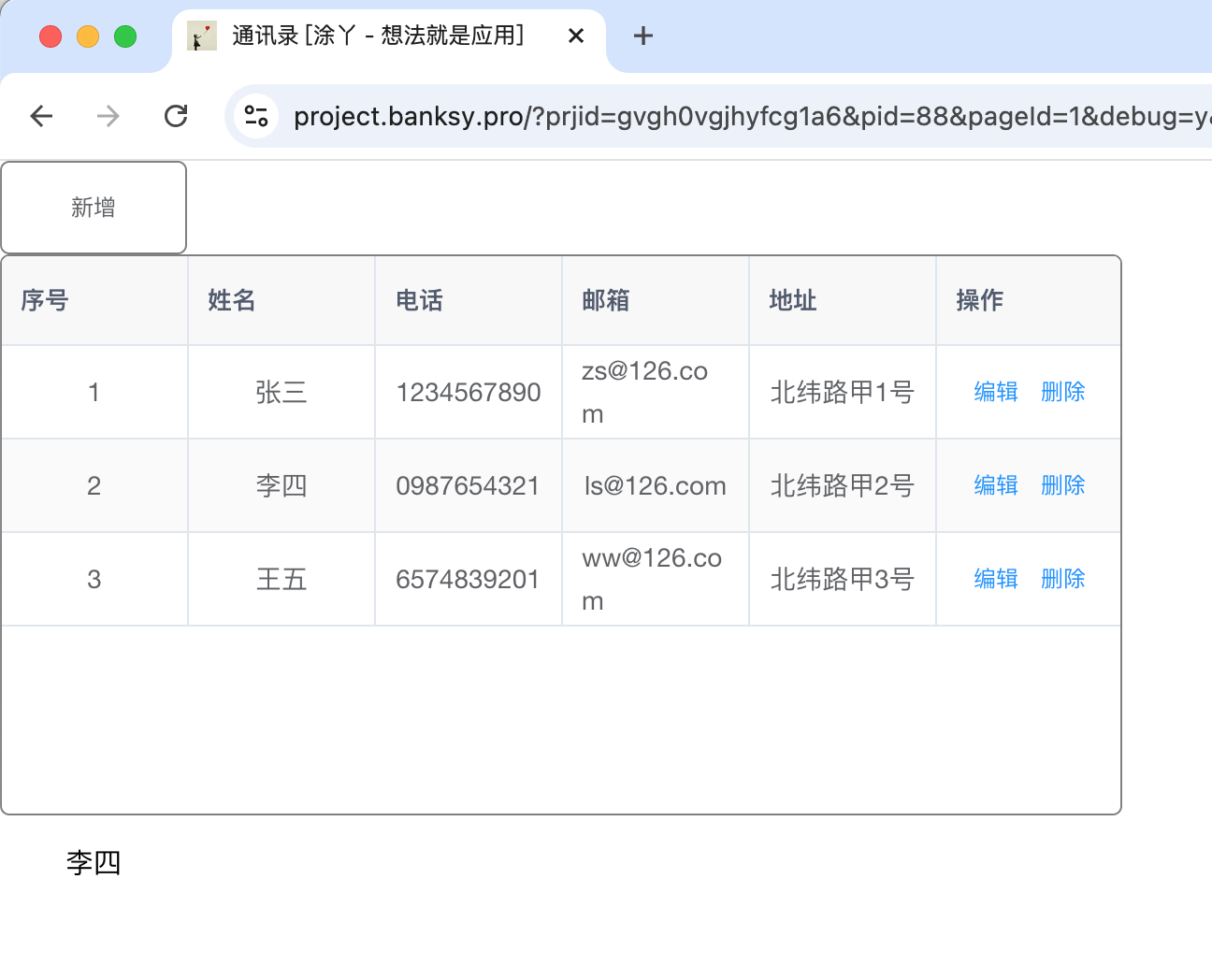Click the tab's favicon image

coord(202,36)
